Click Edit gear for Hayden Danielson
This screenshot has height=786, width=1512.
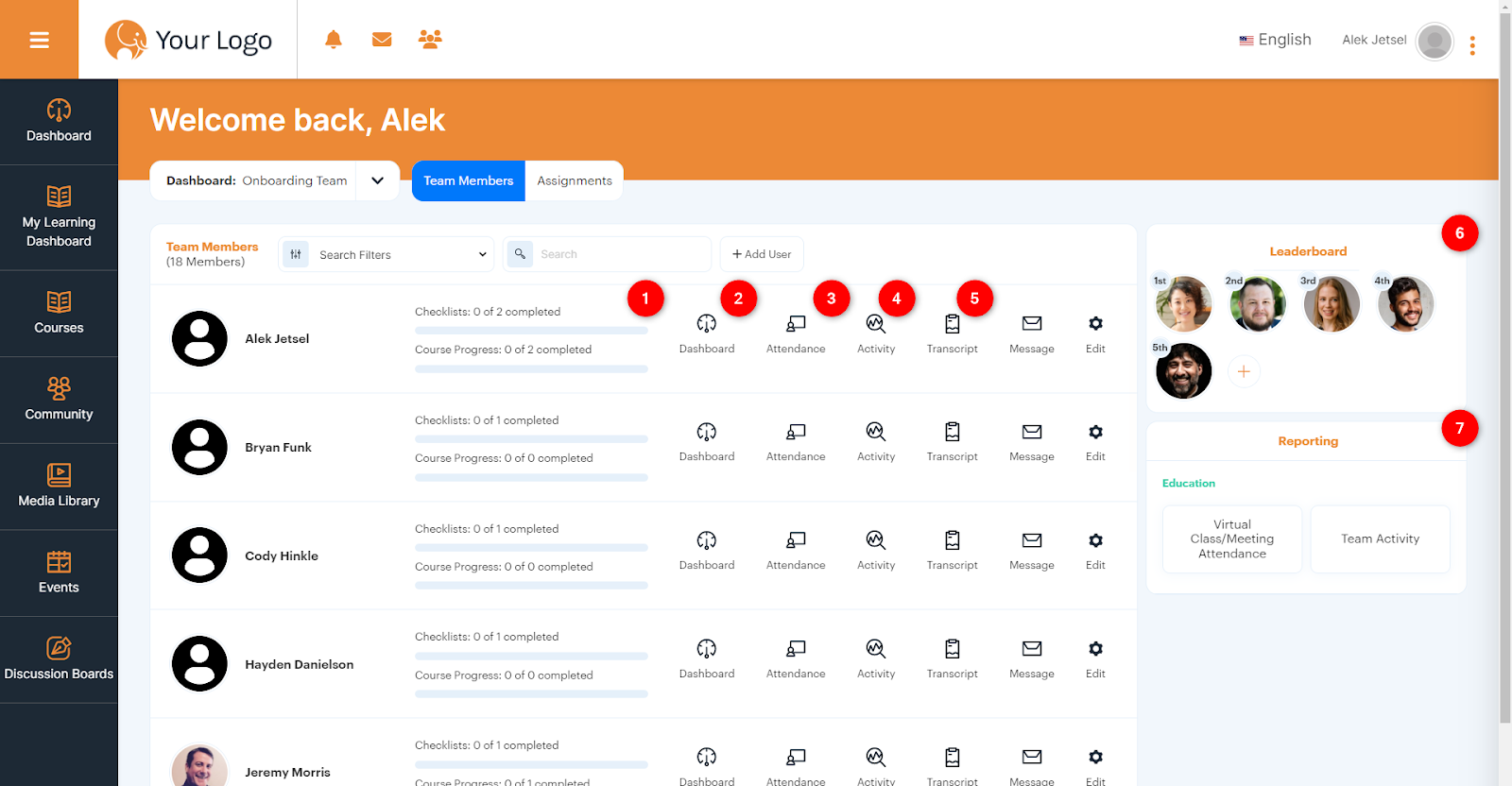(1095, 650)
